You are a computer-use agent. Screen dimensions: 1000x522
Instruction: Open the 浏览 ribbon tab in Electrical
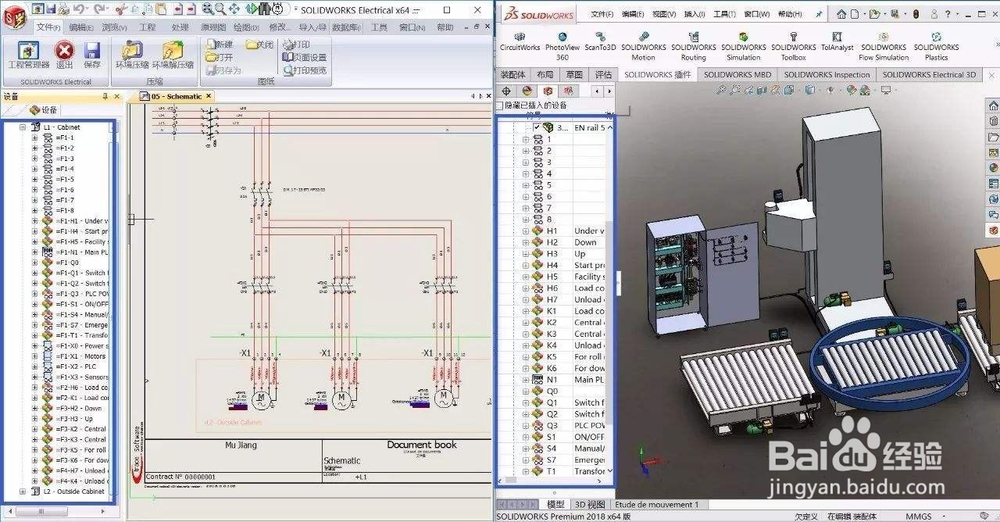coord(115,27)
